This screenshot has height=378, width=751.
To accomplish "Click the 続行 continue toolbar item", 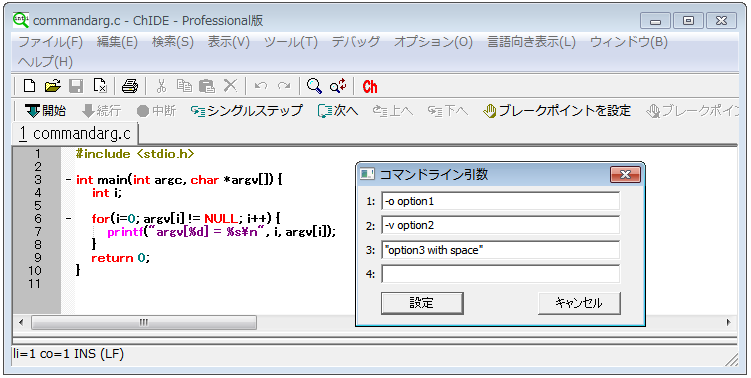I will (101, 111).
